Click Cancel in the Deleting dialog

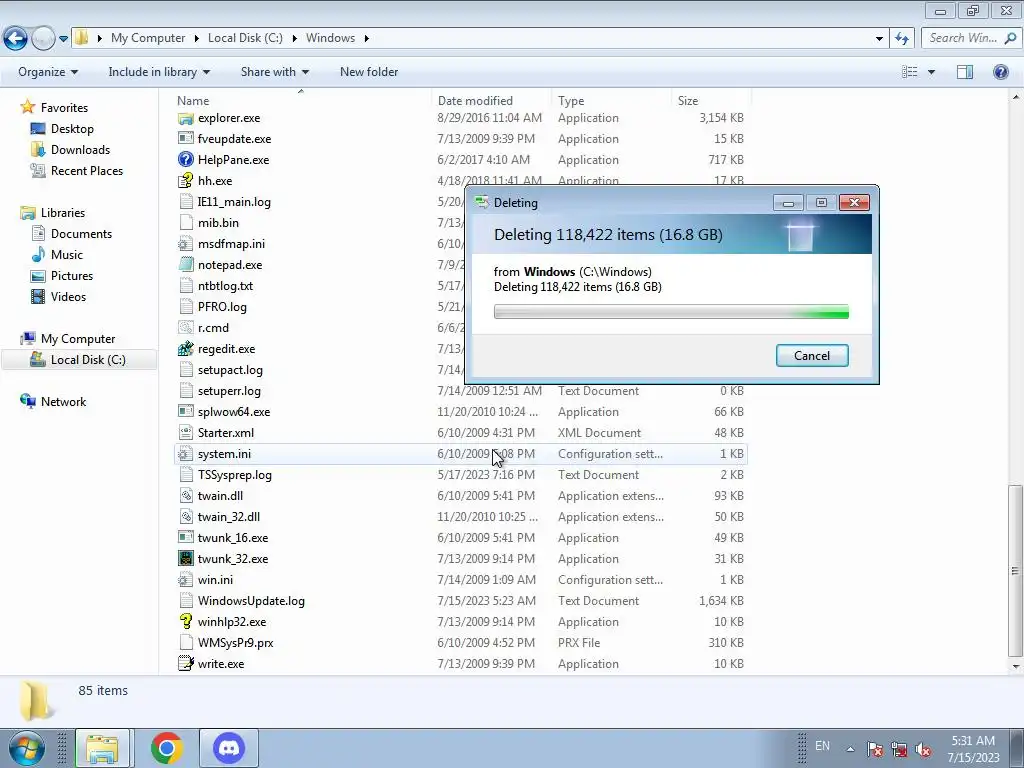tap(812, 356)
